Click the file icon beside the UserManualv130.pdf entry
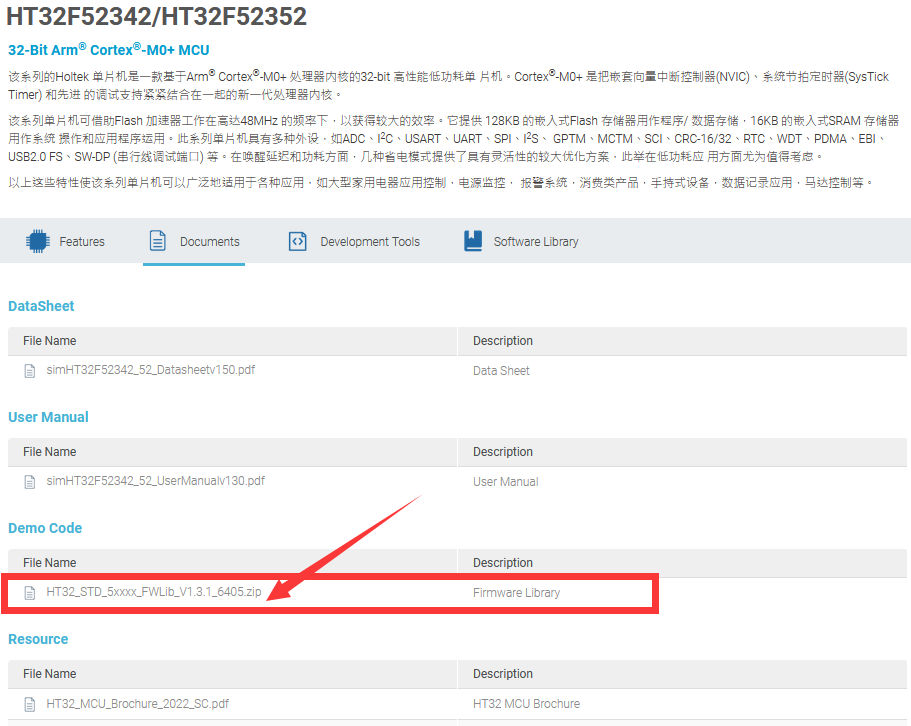This screenshot has height=726, width=911. [30, 481]
